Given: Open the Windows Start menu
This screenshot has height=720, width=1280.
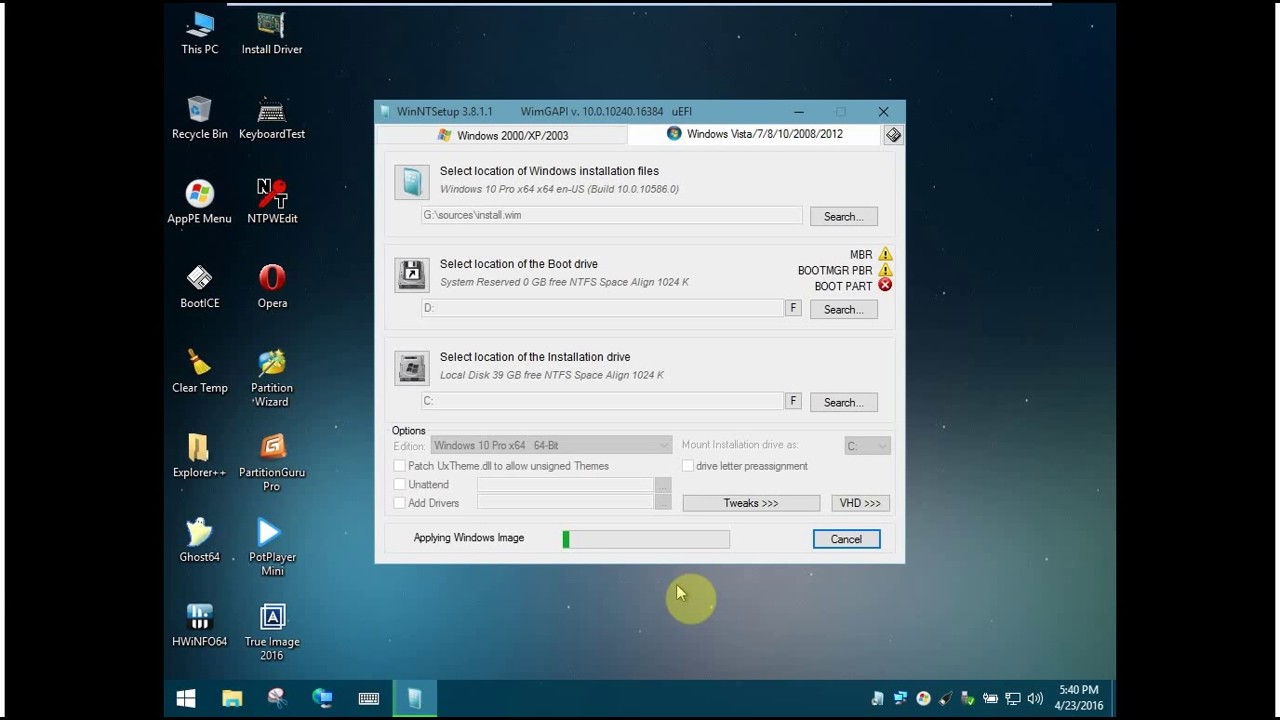Looking at the screenshot, I should 186,699.
